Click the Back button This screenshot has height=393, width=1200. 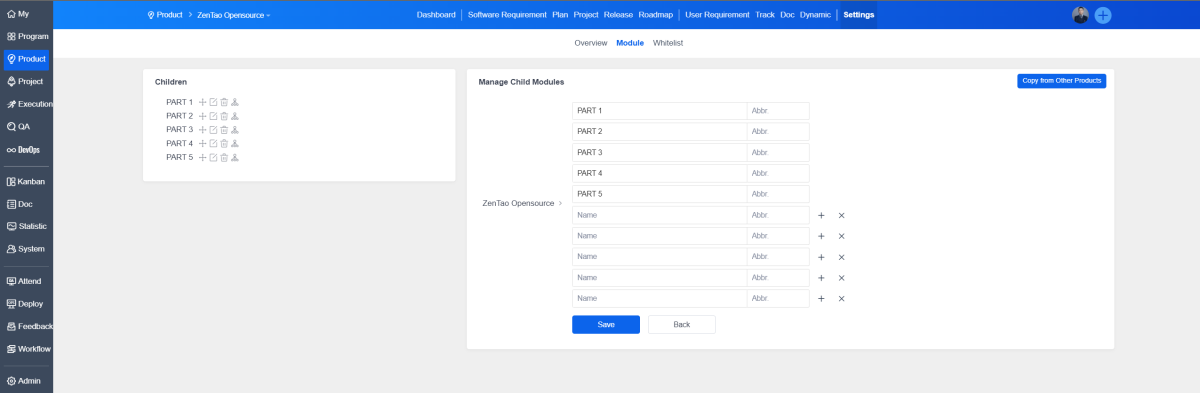pos(682,324)
